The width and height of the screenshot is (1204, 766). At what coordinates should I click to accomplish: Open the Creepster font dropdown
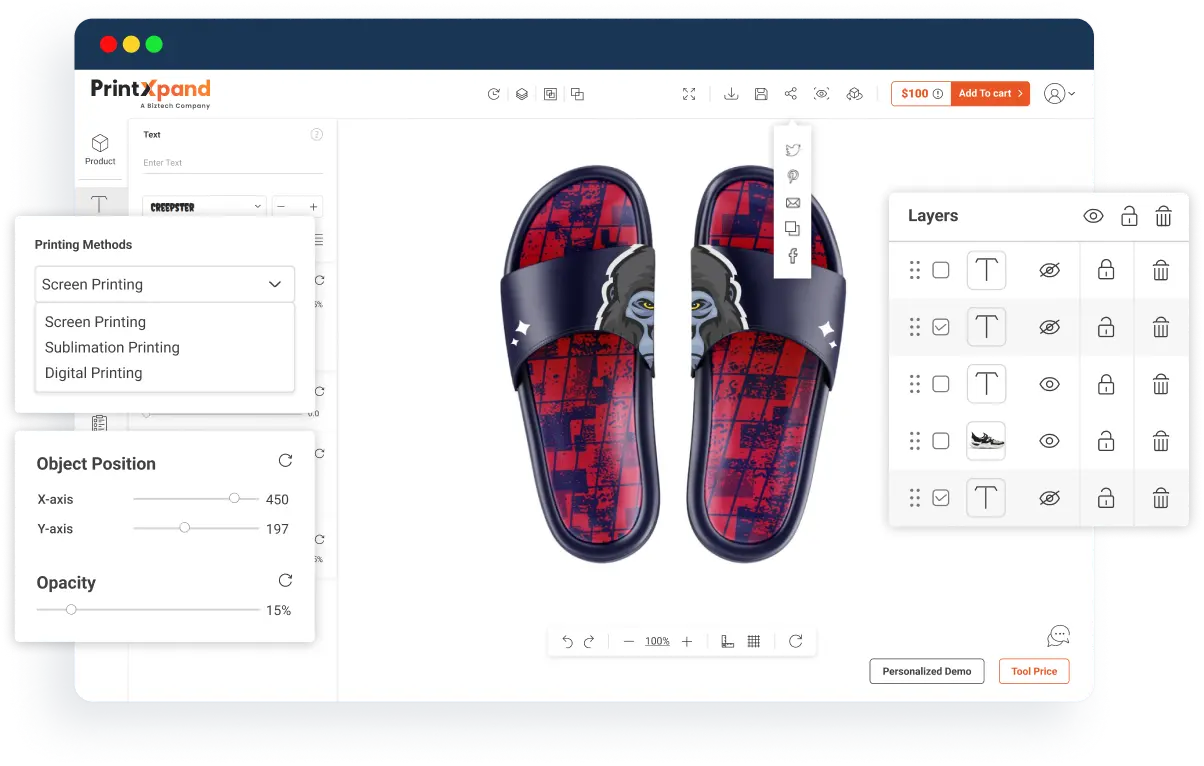(204, 207)
